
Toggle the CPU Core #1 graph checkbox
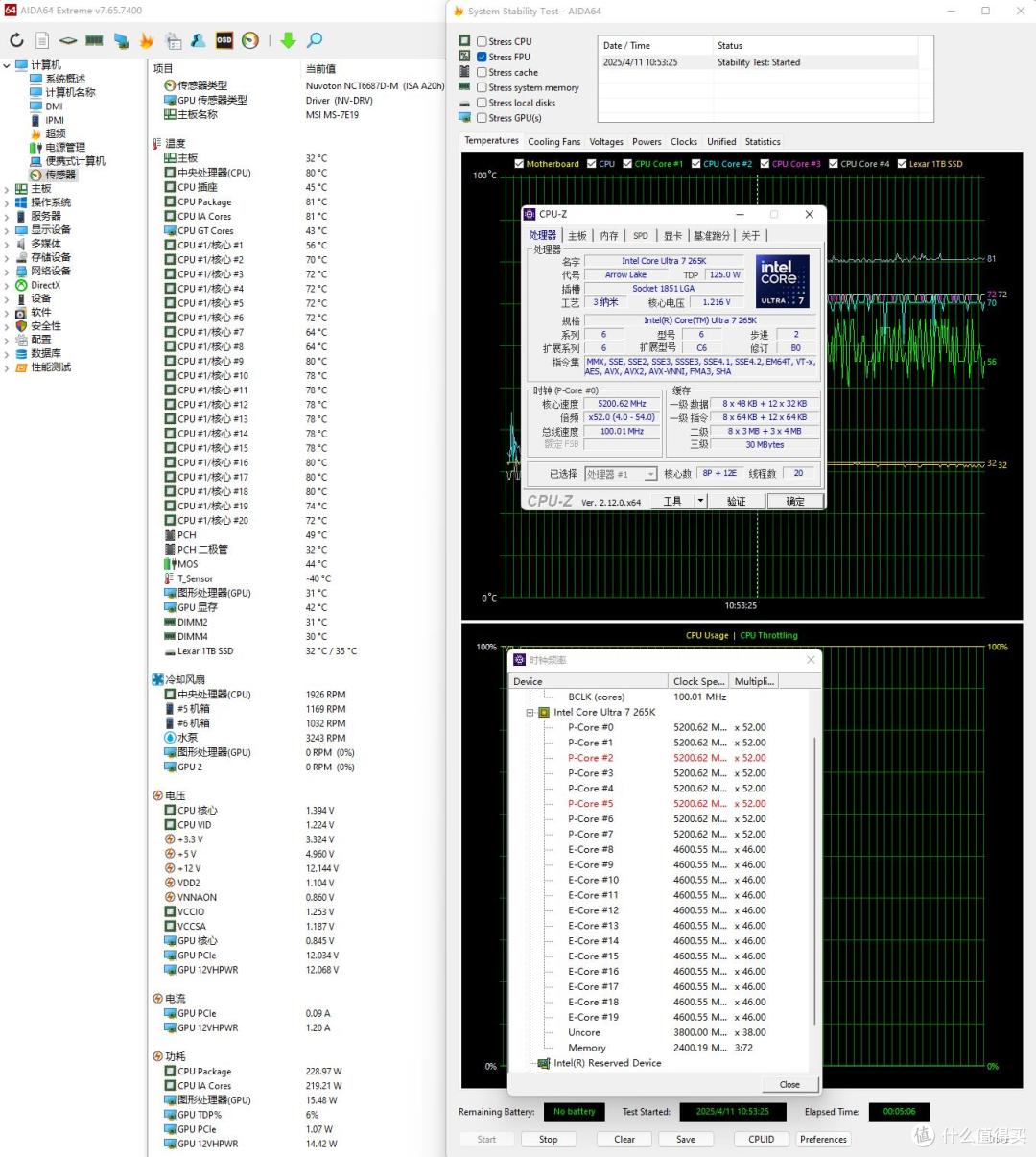(x=627, y=164)
